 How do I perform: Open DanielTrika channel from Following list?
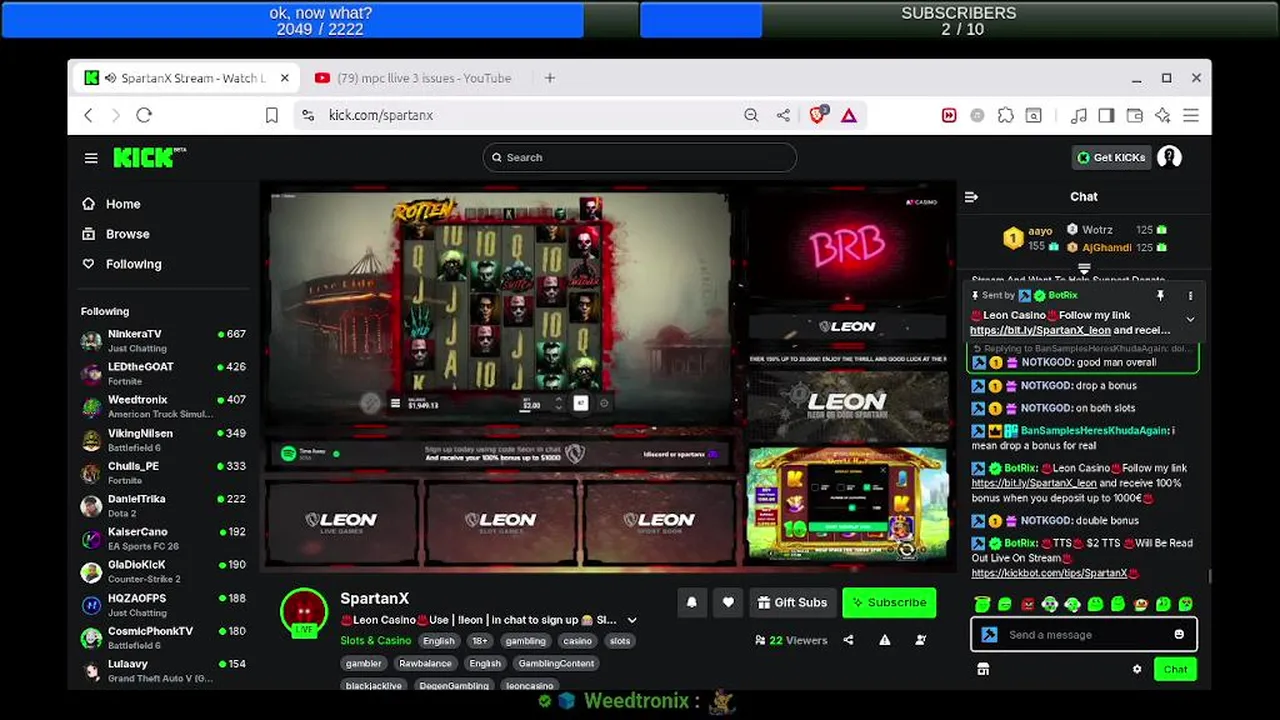163,505
